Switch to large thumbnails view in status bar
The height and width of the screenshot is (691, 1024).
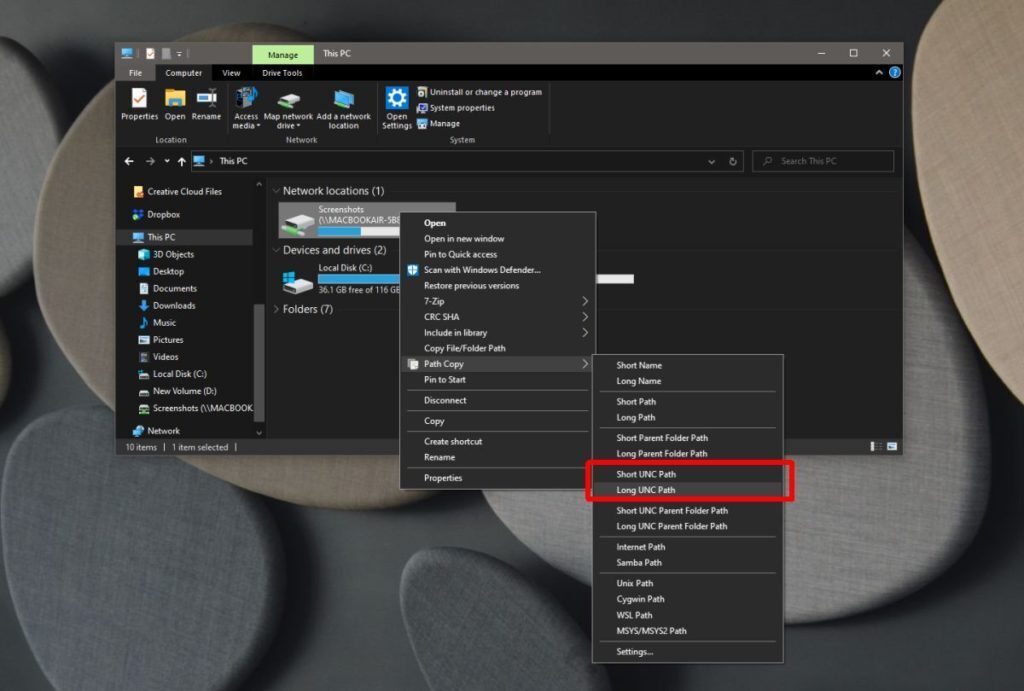tap(890, 446)
